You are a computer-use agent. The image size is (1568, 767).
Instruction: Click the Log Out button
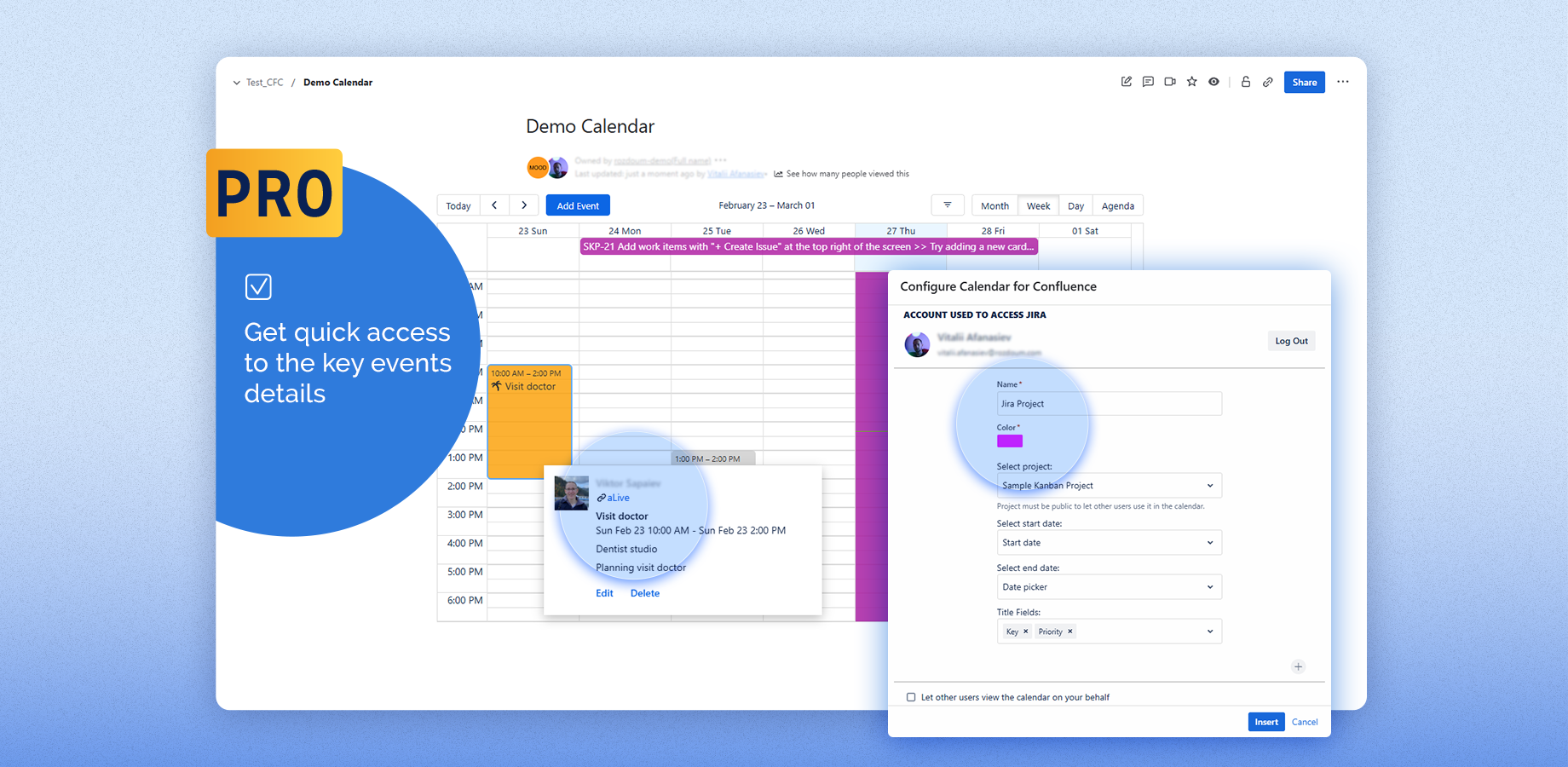(x=1291, y=341)
